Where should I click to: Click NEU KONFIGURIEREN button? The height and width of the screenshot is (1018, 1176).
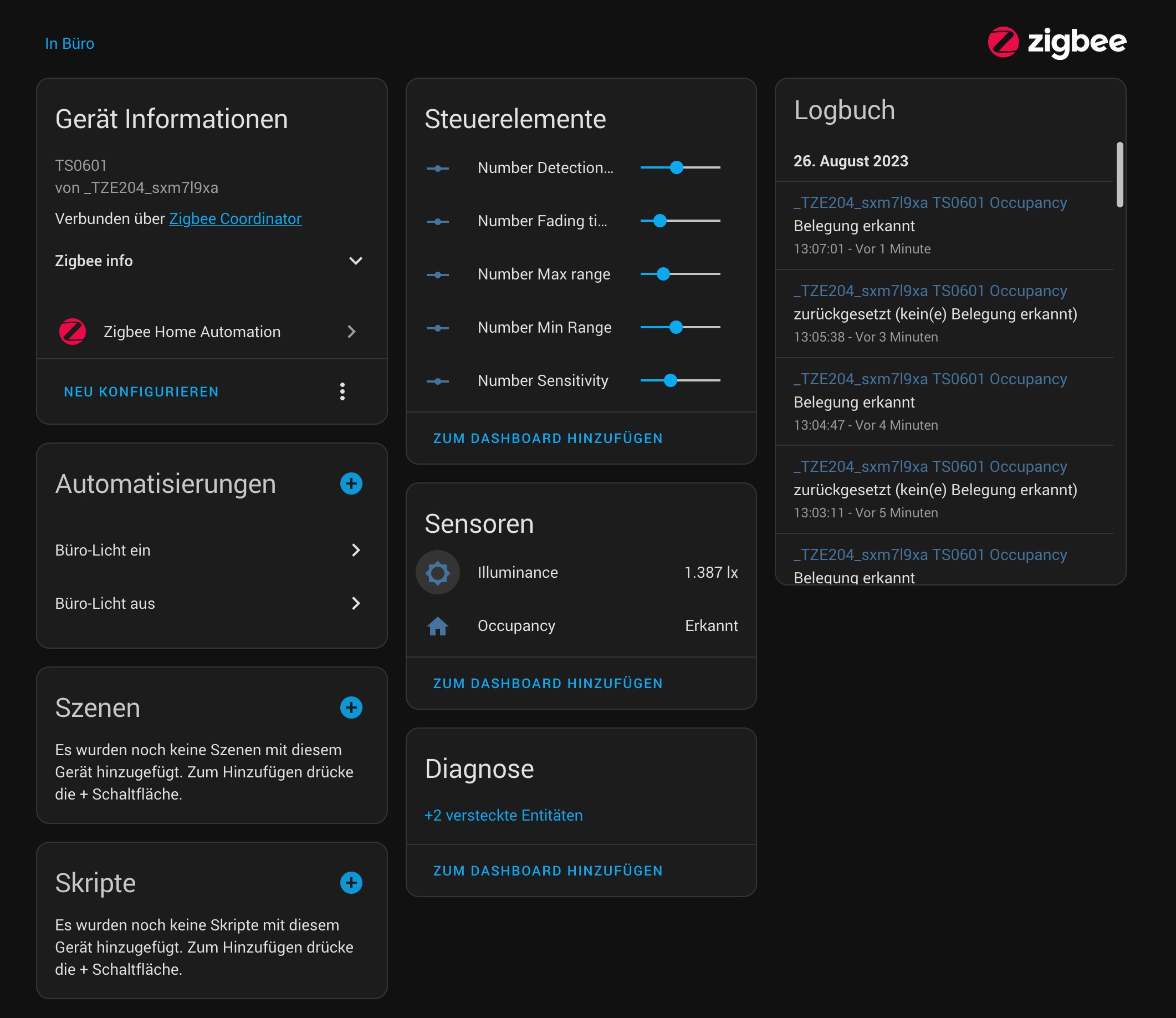pos(141,391)
